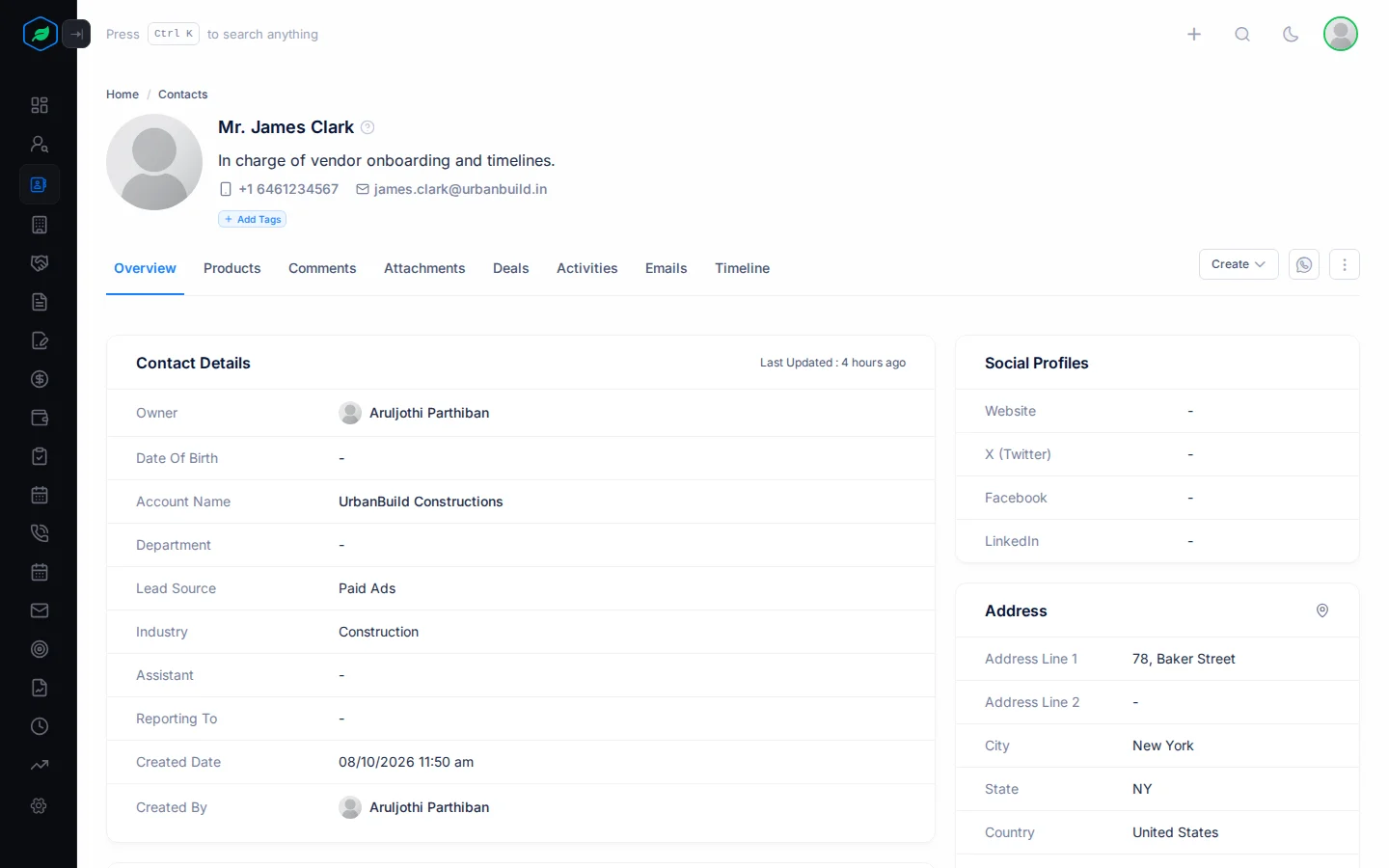This screenshot has width=1389, height=868.
Task: Open the leads person-search sidebar icon
Action: click(x=40, y=144)
